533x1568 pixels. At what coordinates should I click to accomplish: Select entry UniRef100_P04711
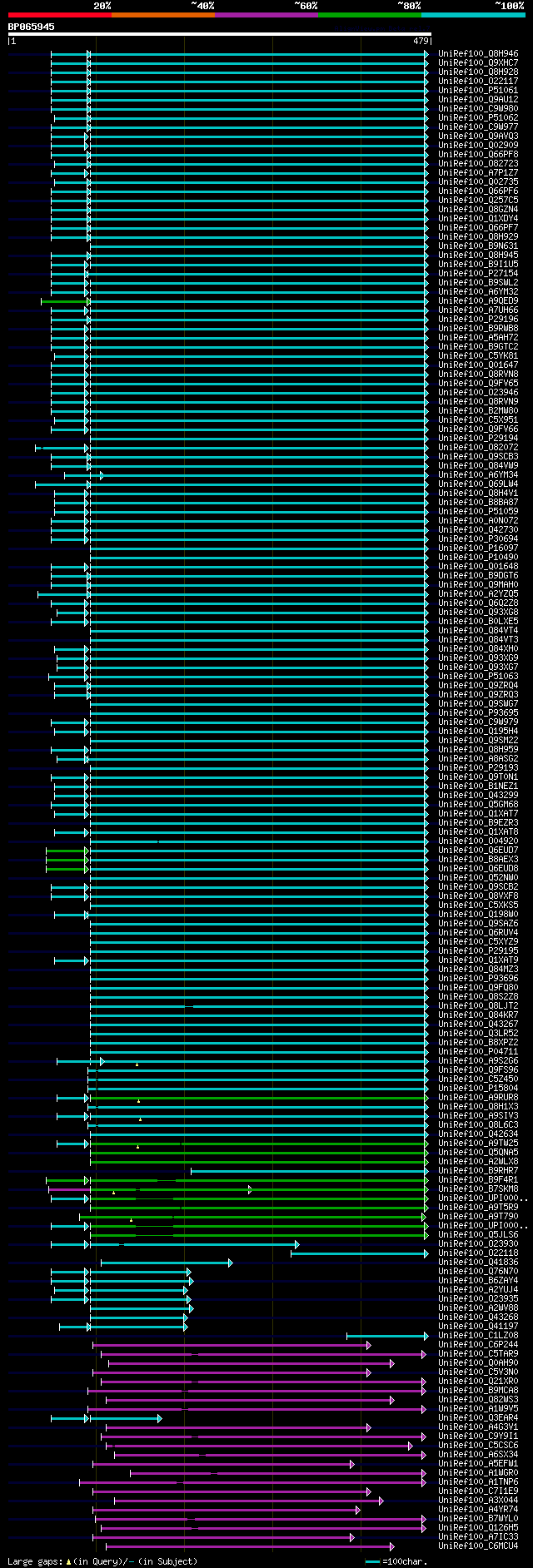(478, 1052)
